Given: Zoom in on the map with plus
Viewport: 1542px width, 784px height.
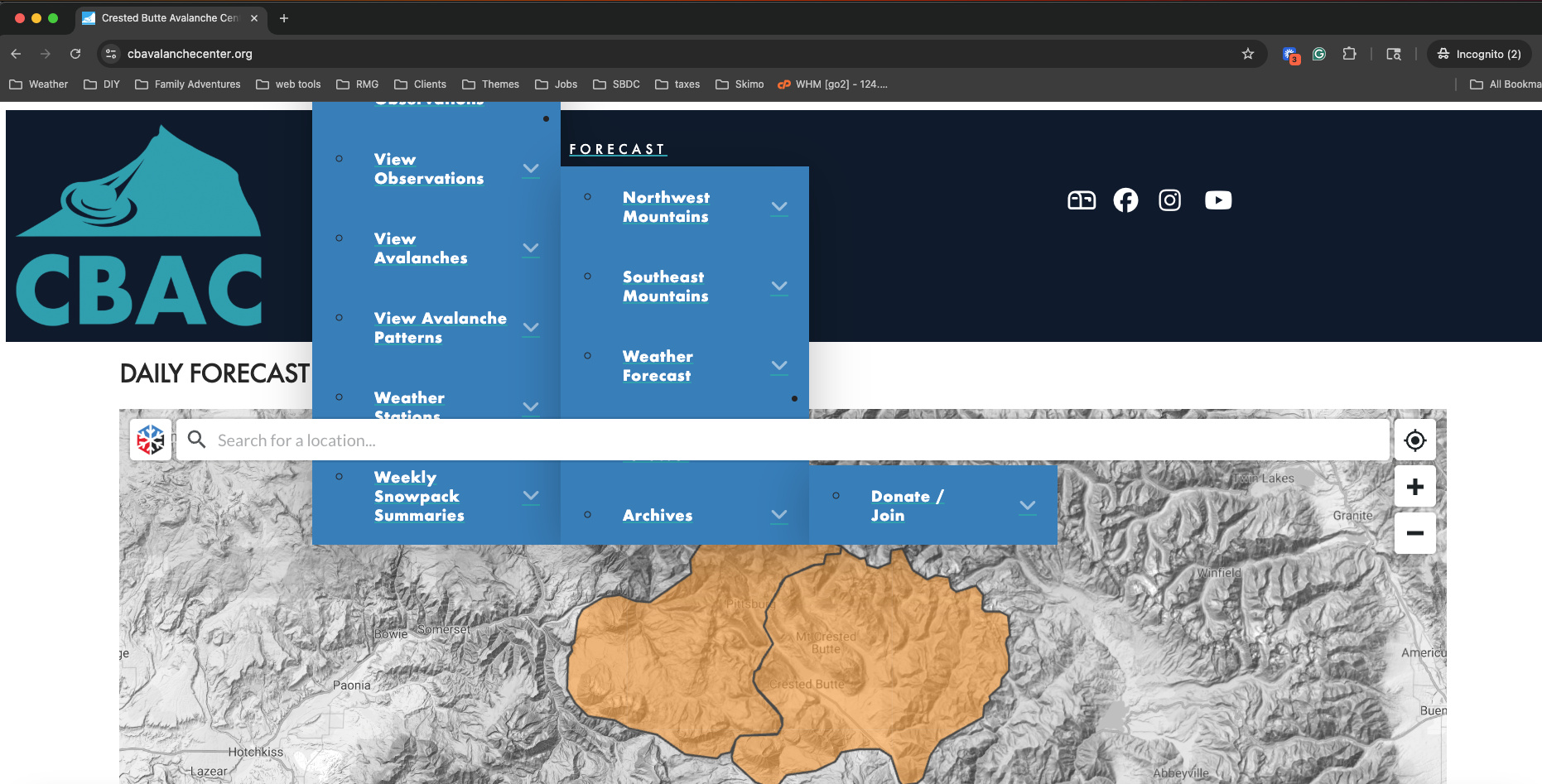Looking at the screenshot, I should [1414, 487].
